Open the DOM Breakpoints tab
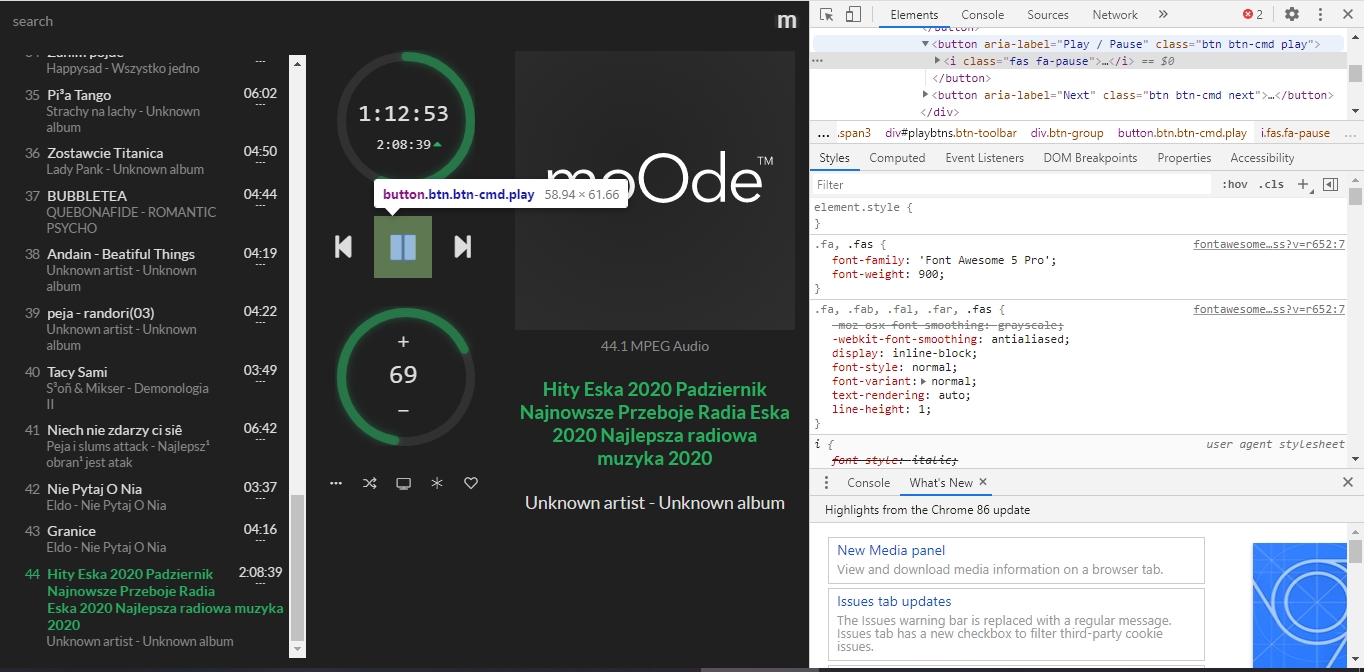 1090,158
